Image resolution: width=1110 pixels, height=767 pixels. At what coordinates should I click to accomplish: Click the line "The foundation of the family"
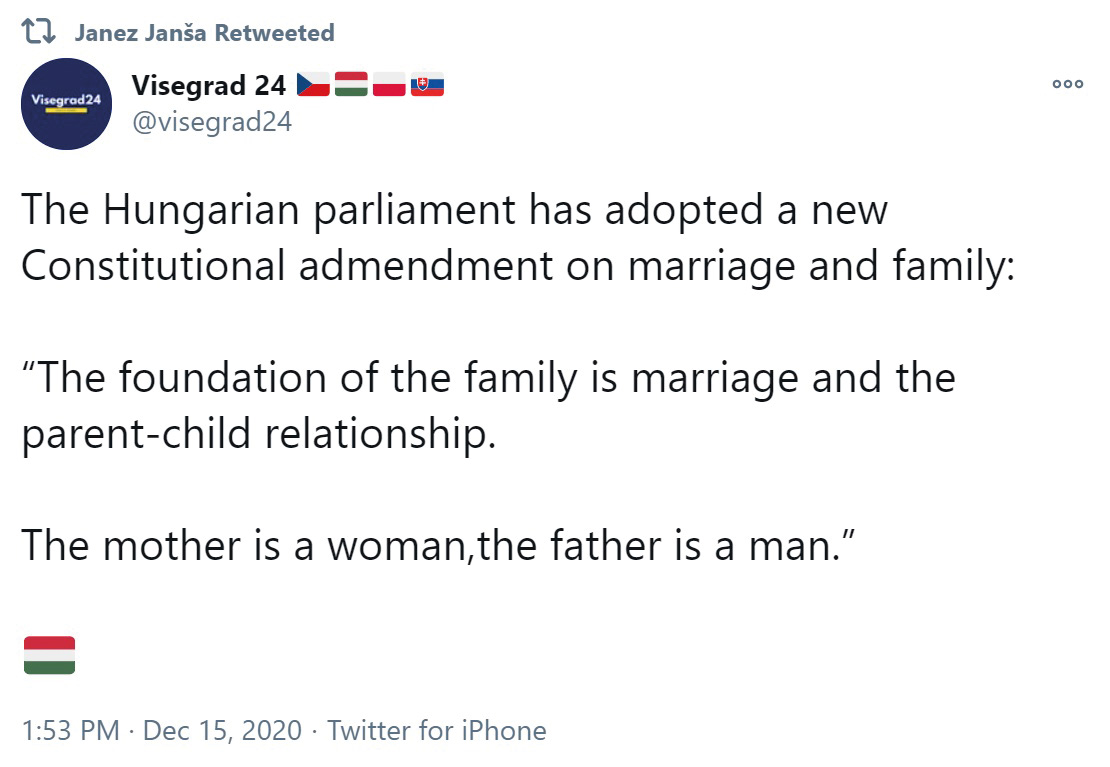click(488, 379)
